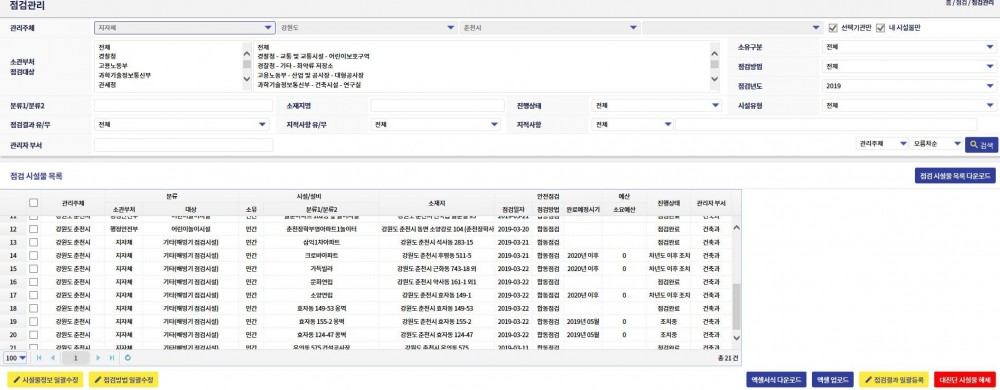Check row 13 checkbox
This screenshot has width=1000, height=390.
point(34,242)
